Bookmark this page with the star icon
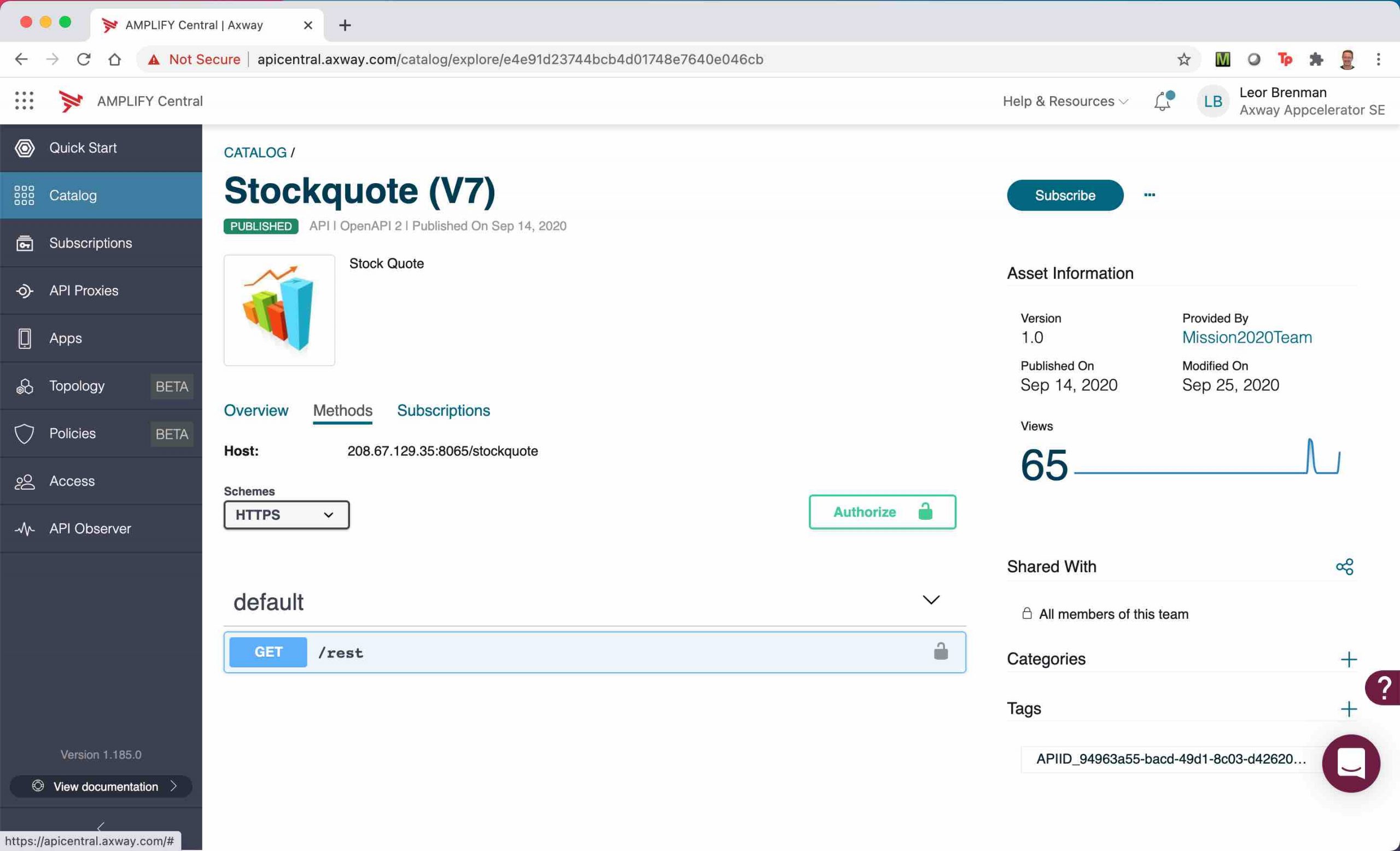 point(1183,59)
